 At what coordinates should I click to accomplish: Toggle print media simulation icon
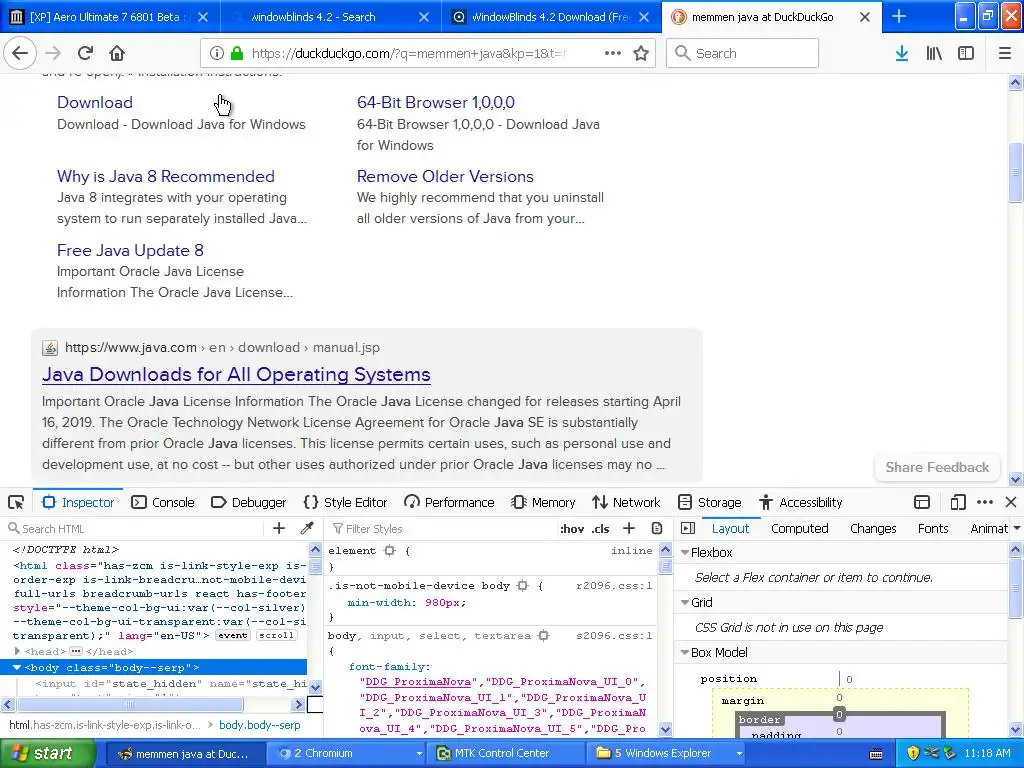pyautogui.click(x=657, y=528)
